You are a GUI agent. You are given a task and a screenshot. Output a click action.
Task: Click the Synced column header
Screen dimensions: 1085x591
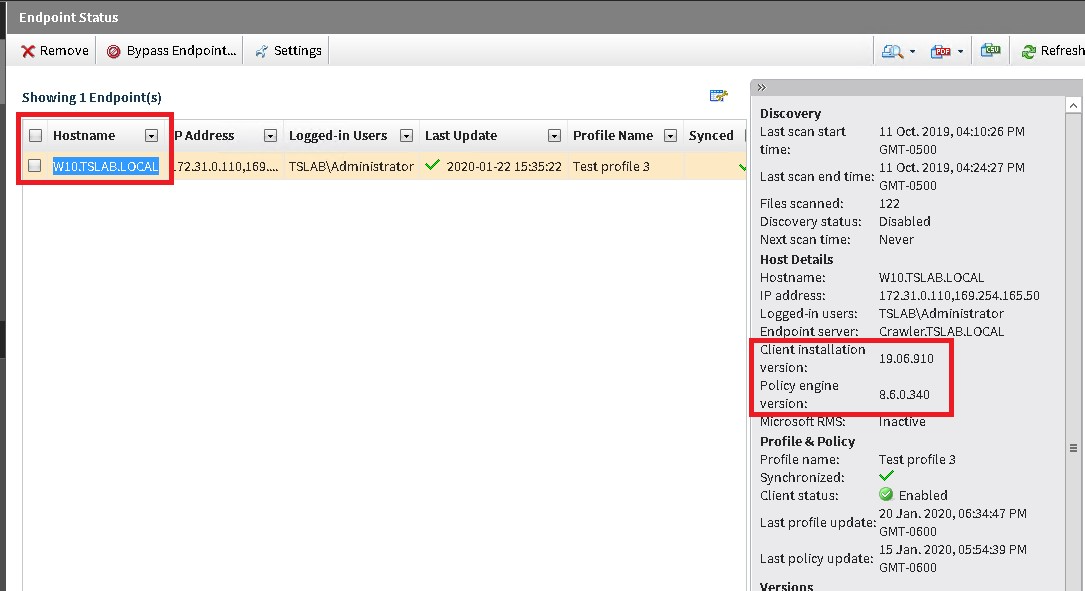pyautogui.click(x=711, y=136)
